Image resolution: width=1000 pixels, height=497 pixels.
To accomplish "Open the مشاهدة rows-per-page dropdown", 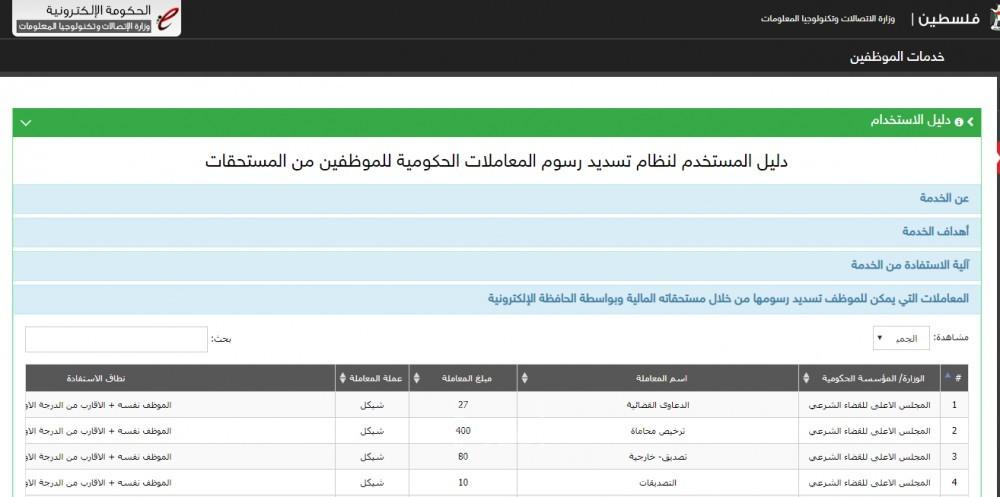I will 901,338.
